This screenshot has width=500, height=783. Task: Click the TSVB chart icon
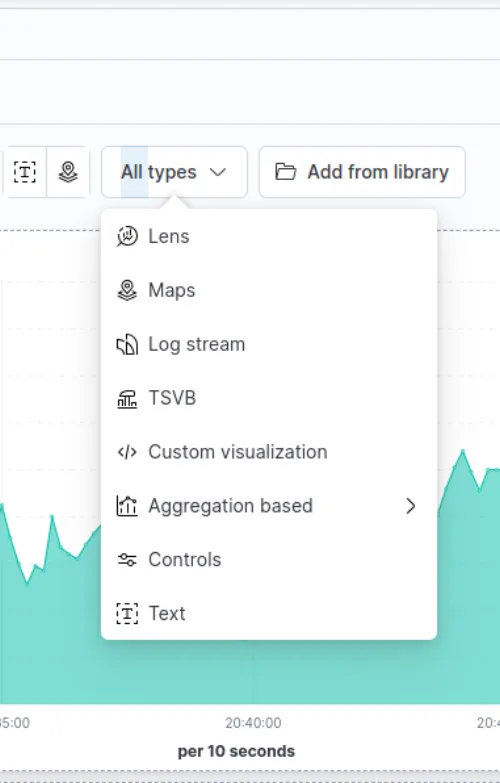tap(127, 398)
